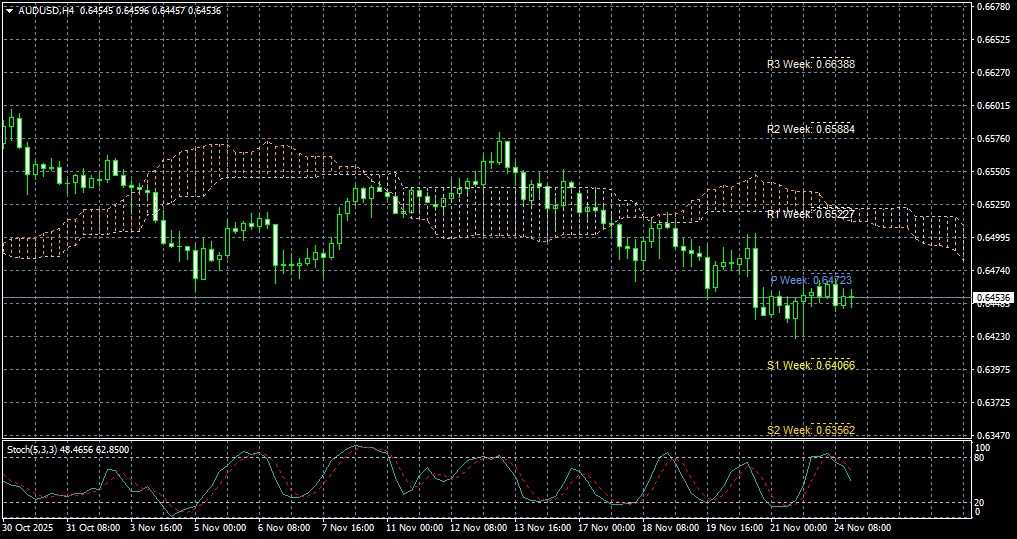Click price scale value 0.64995
Image resolution: width=1017 pixels, height=539 pixels.
(x=992, y=238)
